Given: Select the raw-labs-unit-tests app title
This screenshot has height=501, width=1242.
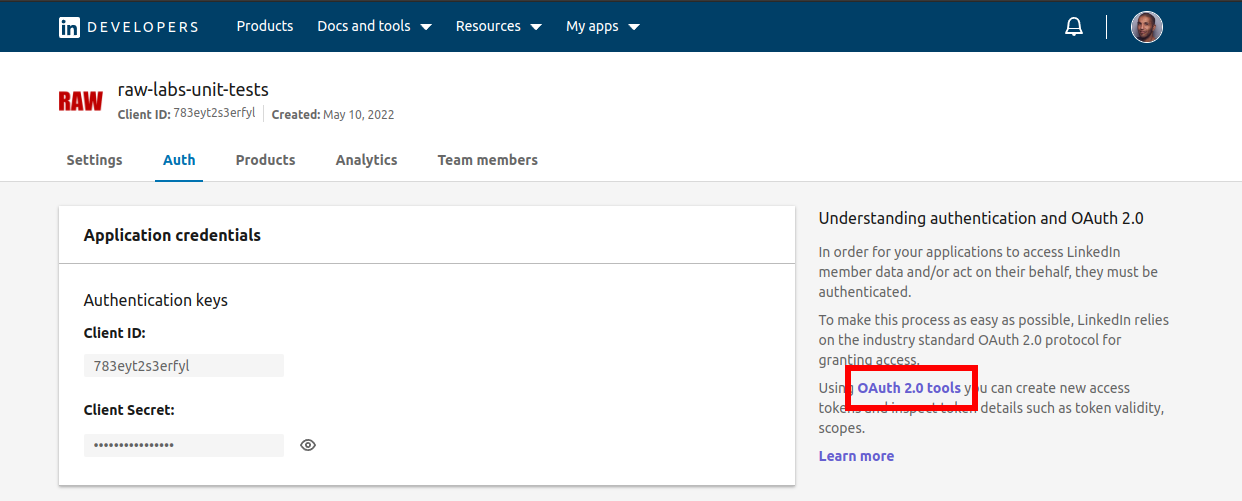Looking at the screenshot, I should tap(193, 90).
